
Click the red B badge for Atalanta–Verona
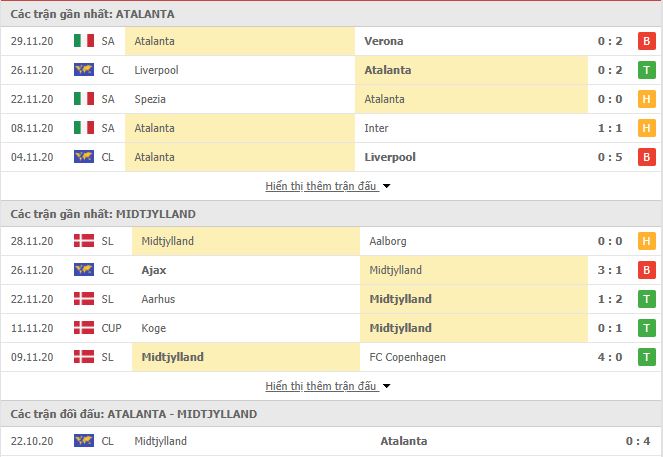647,41
